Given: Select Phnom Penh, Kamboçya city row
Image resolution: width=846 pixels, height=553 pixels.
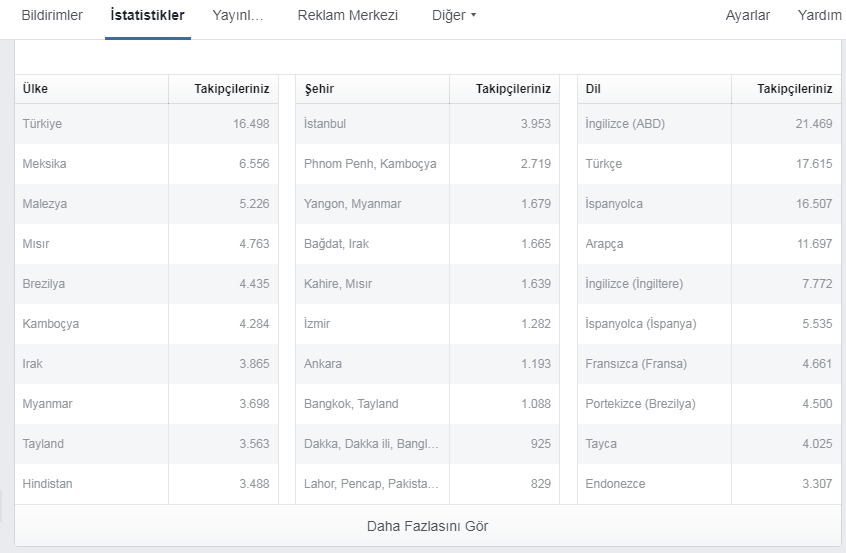Looking at the screenshot, I should [x=427, y=163].
